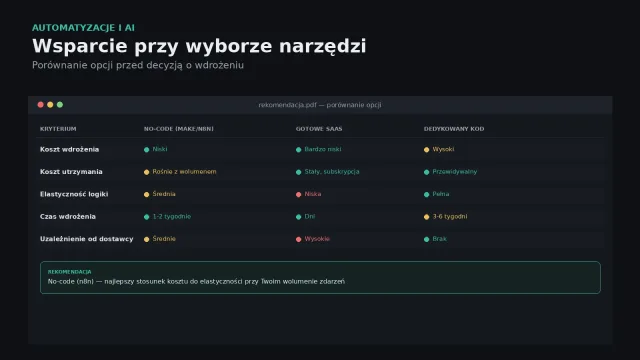Select the Koszt utrzymania row label
Viewport: 640px width, 360px height.
coord(71,172)
